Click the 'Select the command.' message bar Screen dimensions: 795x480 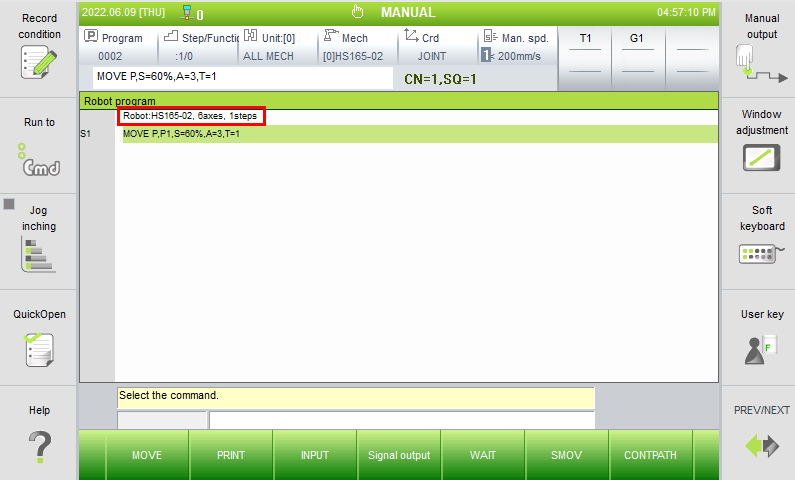356,397
